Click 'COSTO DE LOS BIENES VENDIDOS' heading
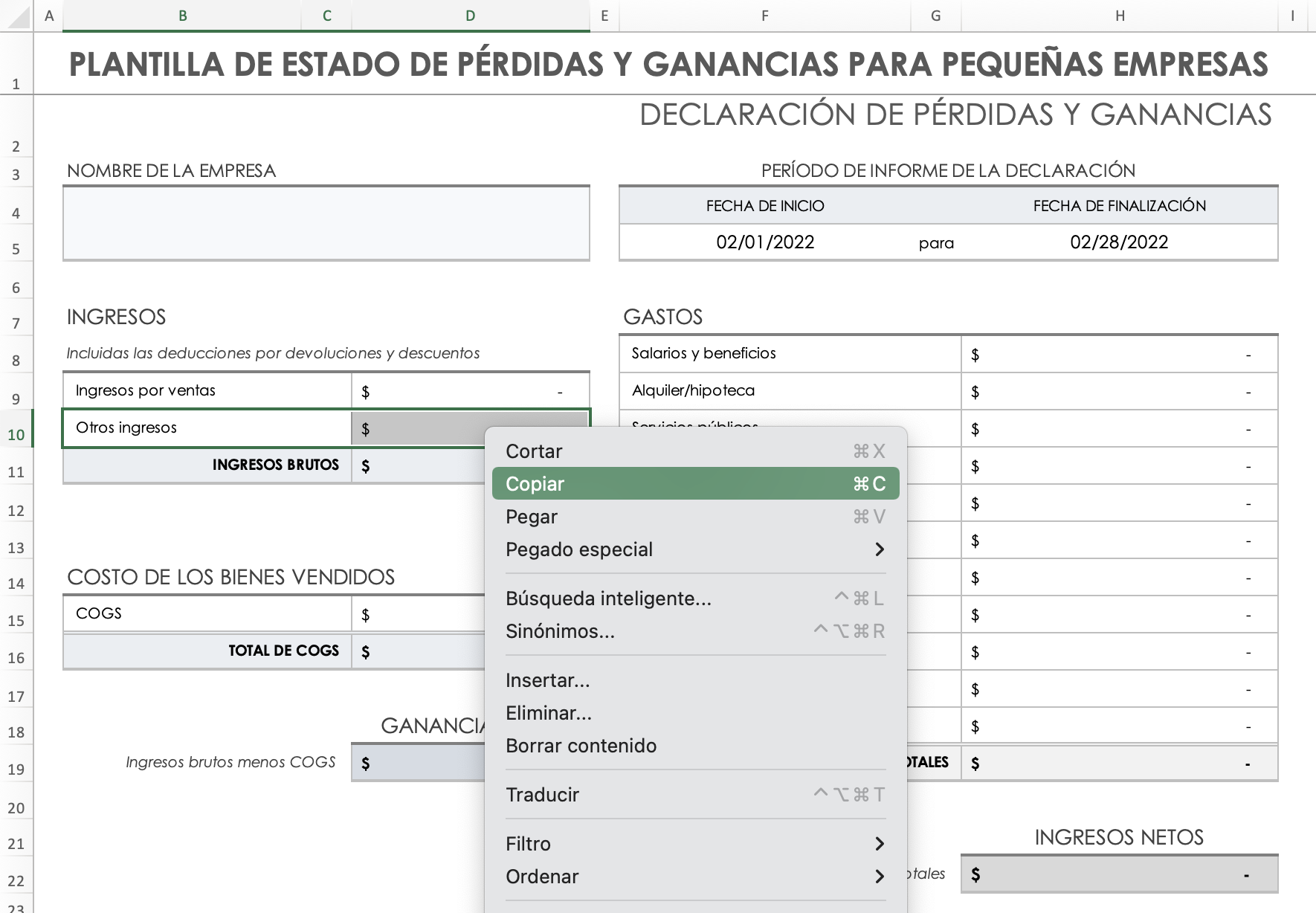 point(231,578)
